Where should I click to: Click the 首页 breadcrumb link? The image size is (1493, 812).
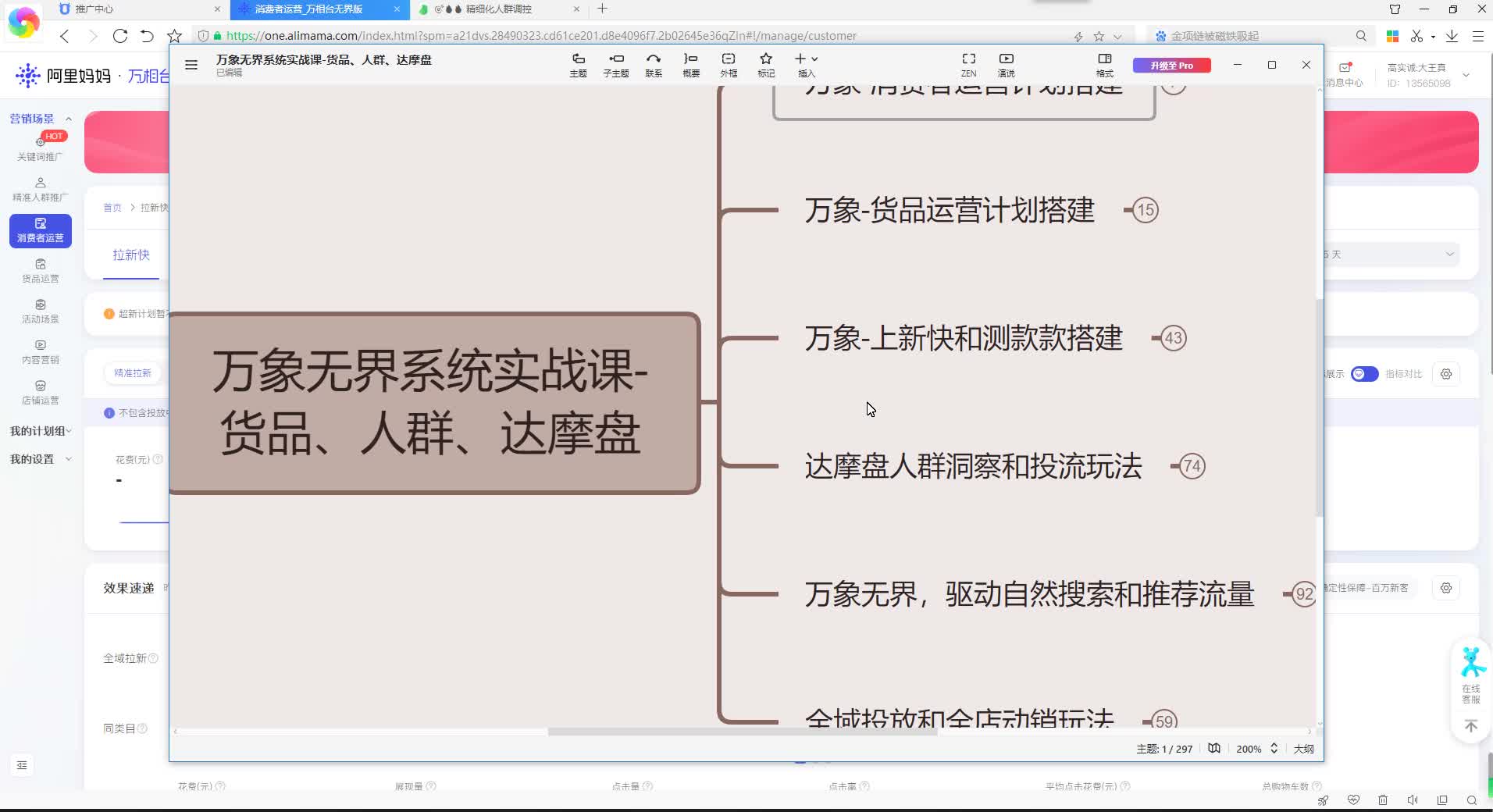112,208
